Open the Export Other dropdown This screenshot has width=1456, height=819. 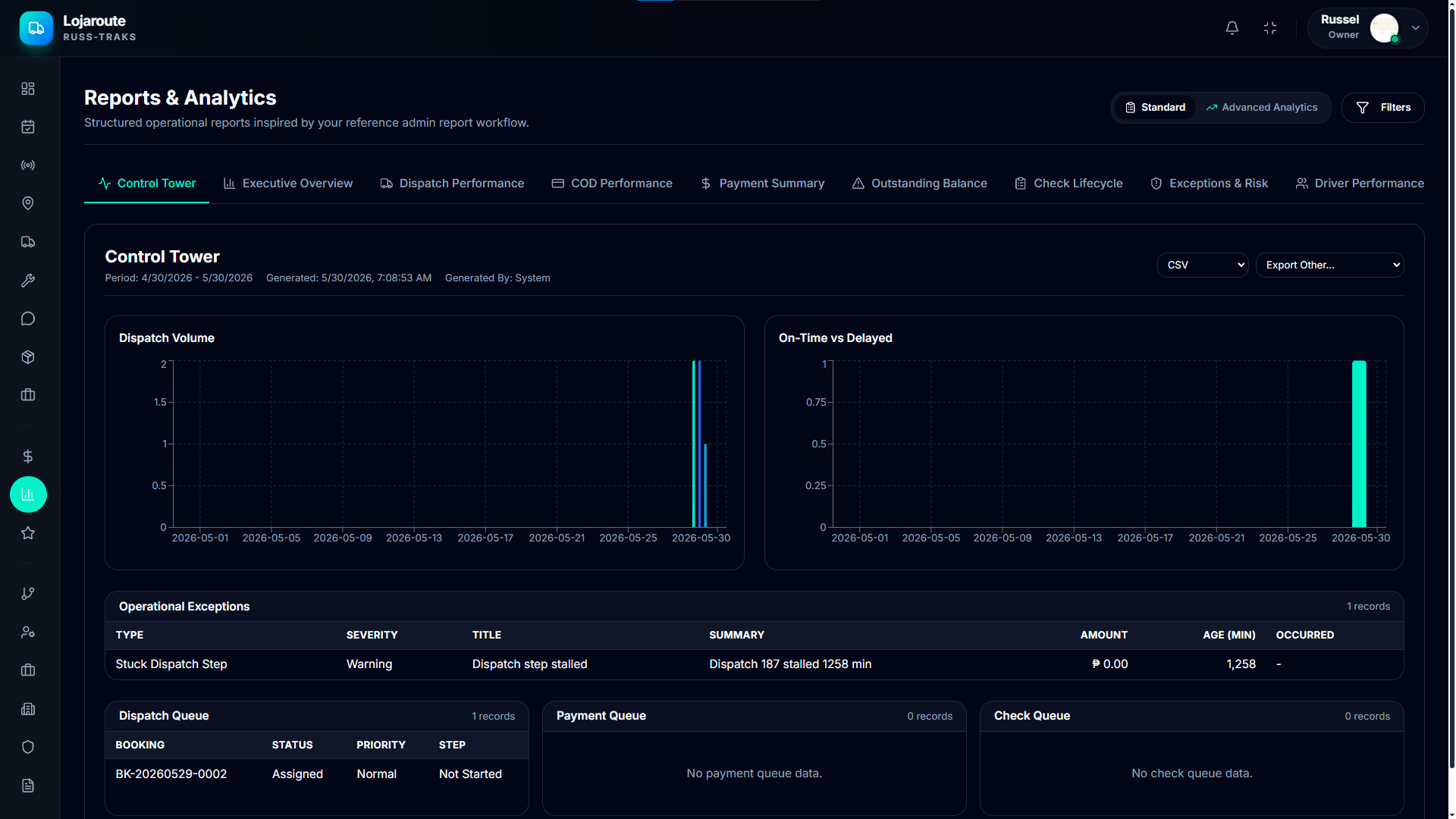[1329, 265]
